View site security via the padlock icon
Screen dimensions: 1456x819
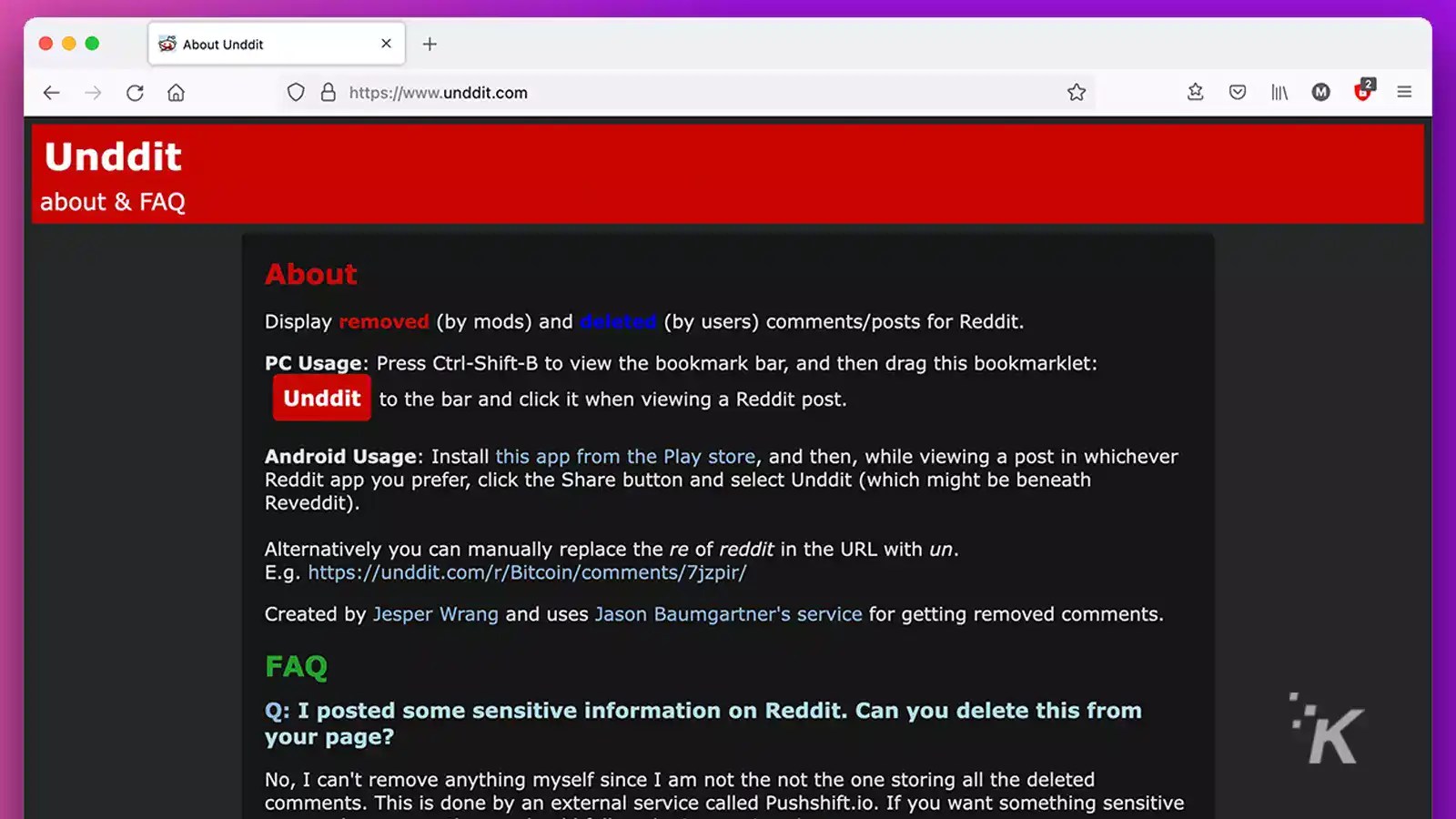(327, 92)
